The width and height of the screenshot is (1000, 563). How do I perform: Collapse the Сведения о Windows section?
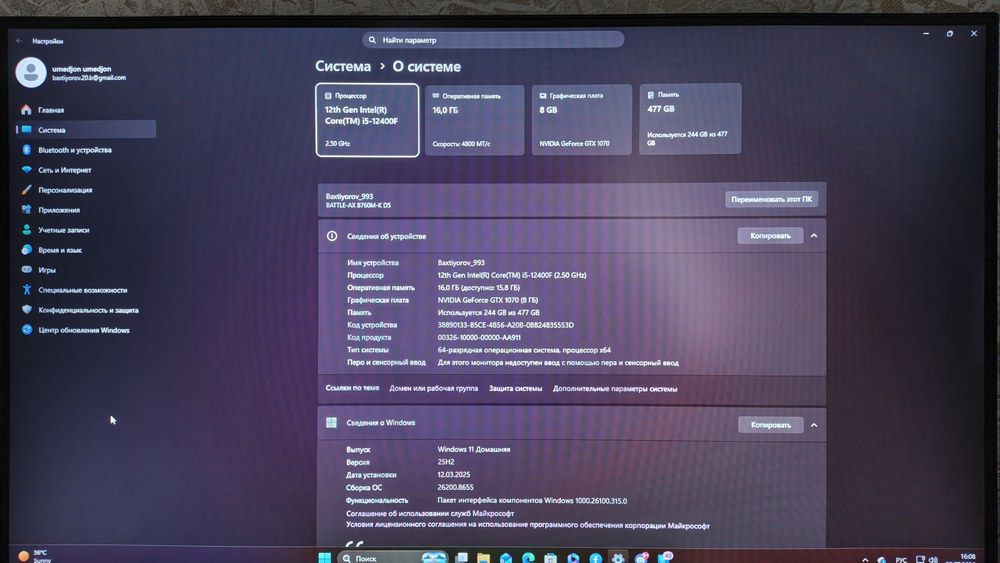[x=814, y=425]
